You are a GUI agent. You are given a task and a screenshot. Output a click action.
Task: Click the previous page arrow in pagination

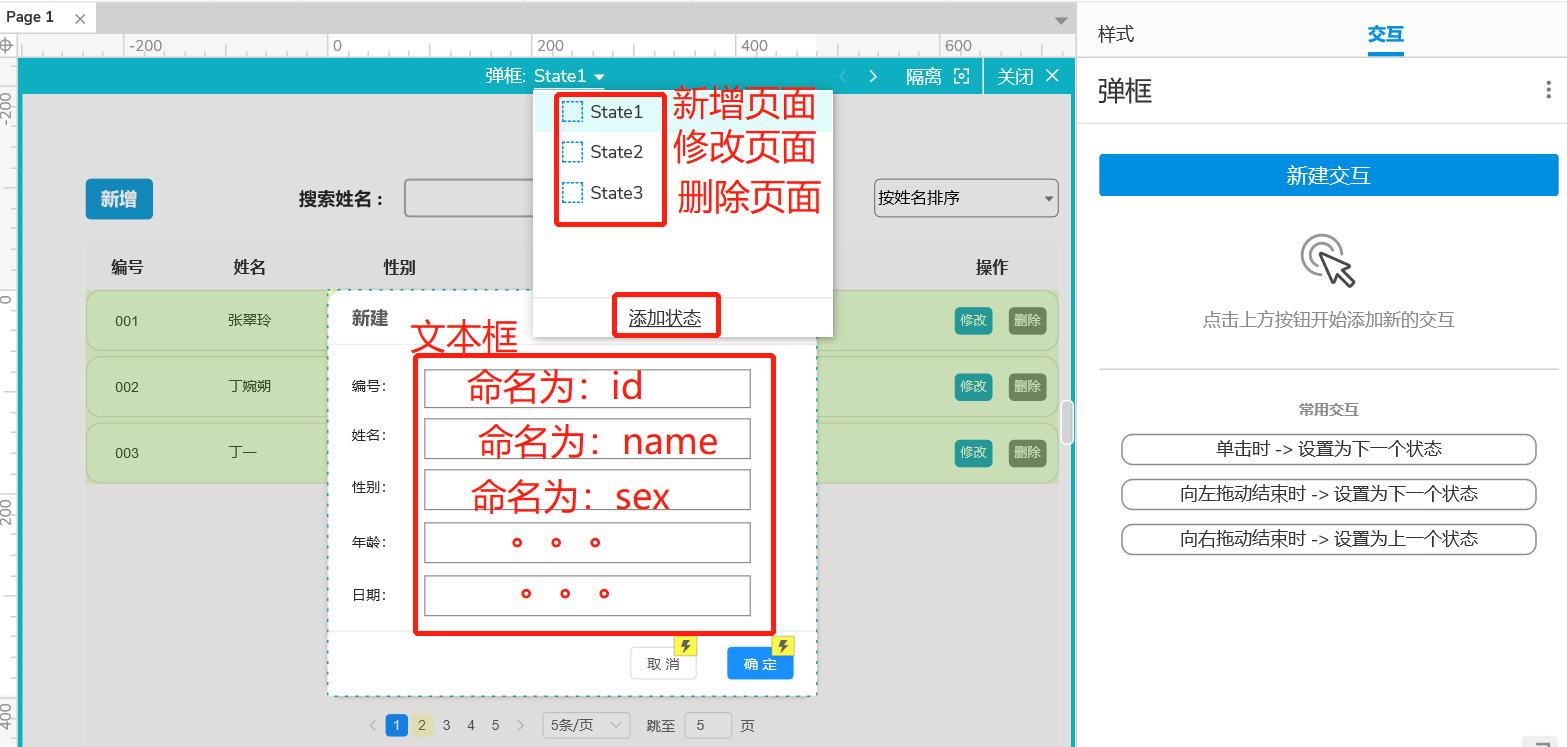(x=373, y=725)
